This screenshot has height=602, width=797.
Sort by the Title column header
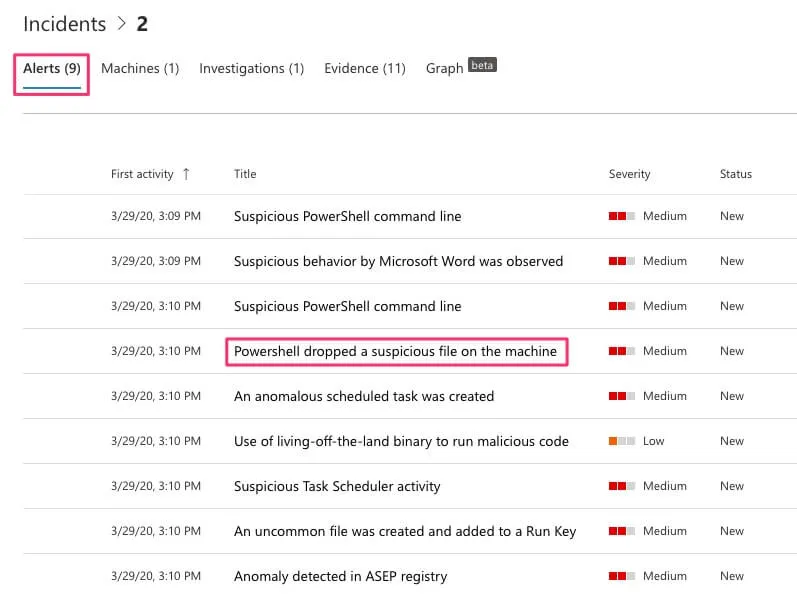pos(245,174)
